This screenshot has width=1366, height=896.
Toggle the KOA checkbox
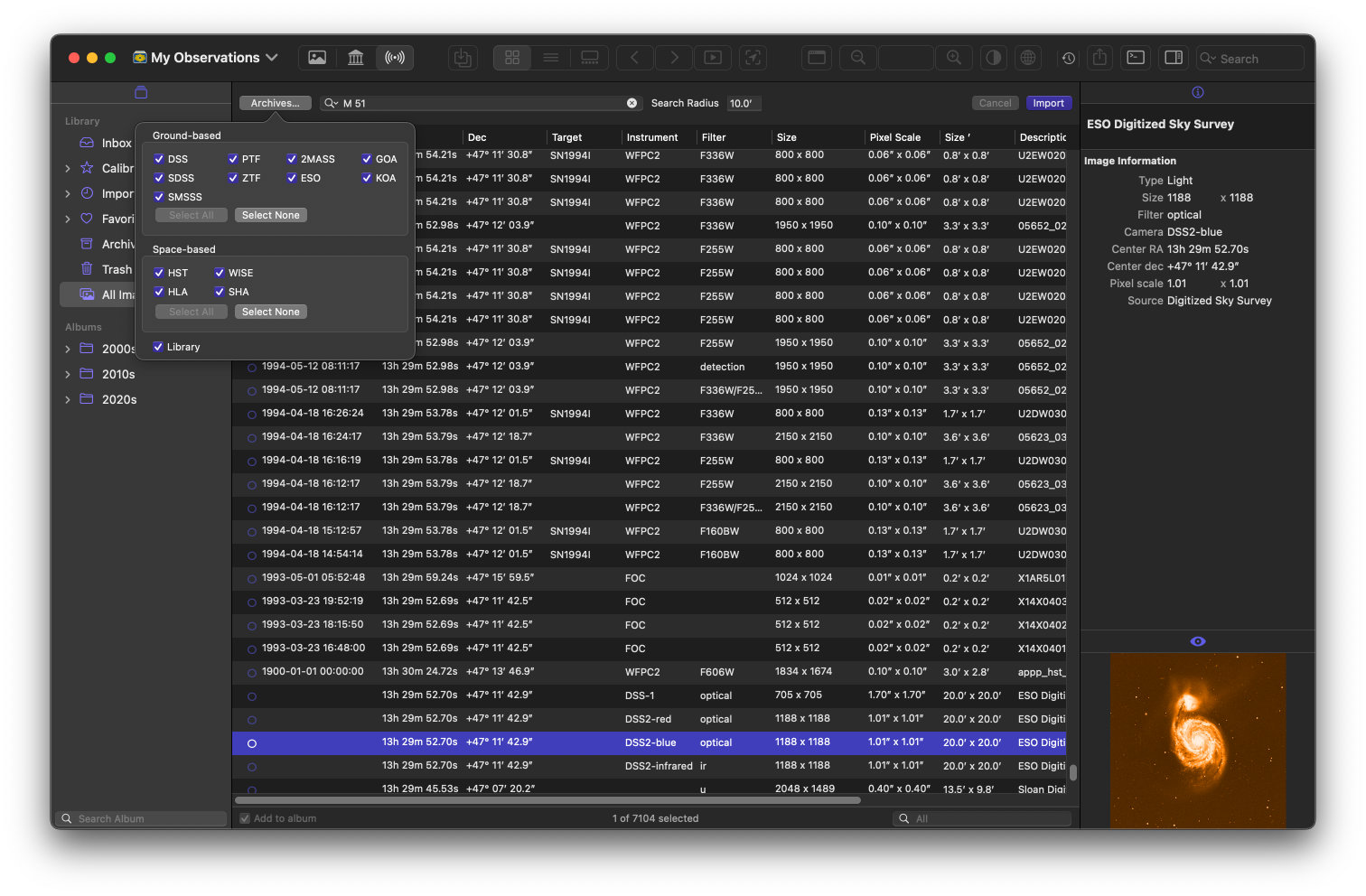(x=367, y=178)
